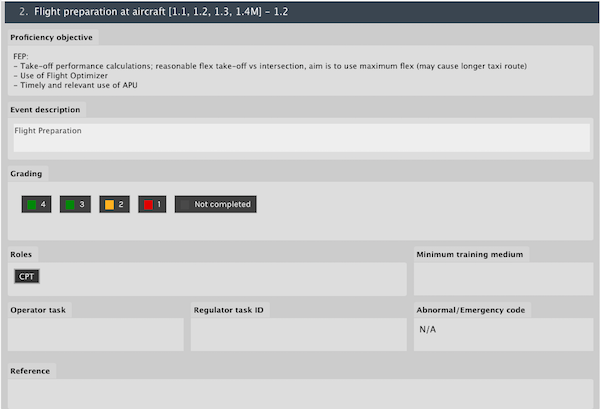Select grade 1 red button
This screenshot has width=600, height=409.
[x=152, y=204]
